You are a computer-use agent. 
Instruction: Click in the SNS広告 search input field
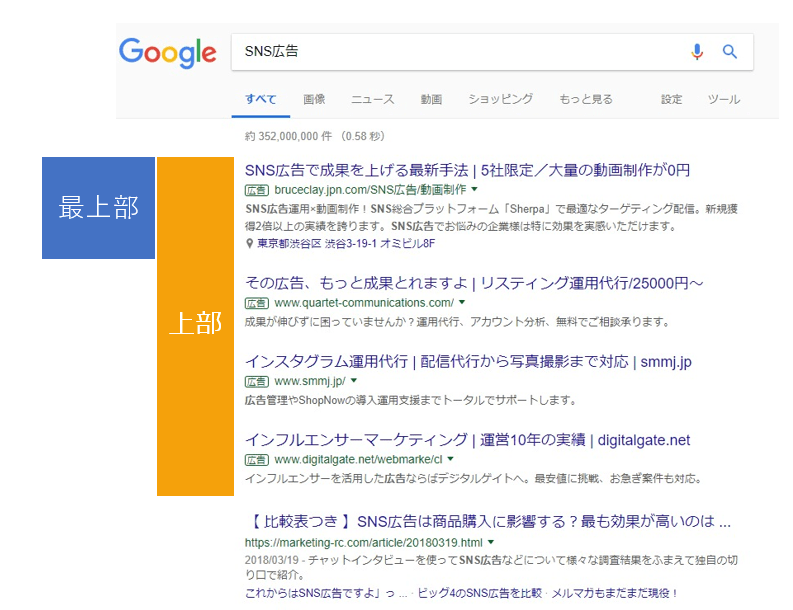point(450,52)
